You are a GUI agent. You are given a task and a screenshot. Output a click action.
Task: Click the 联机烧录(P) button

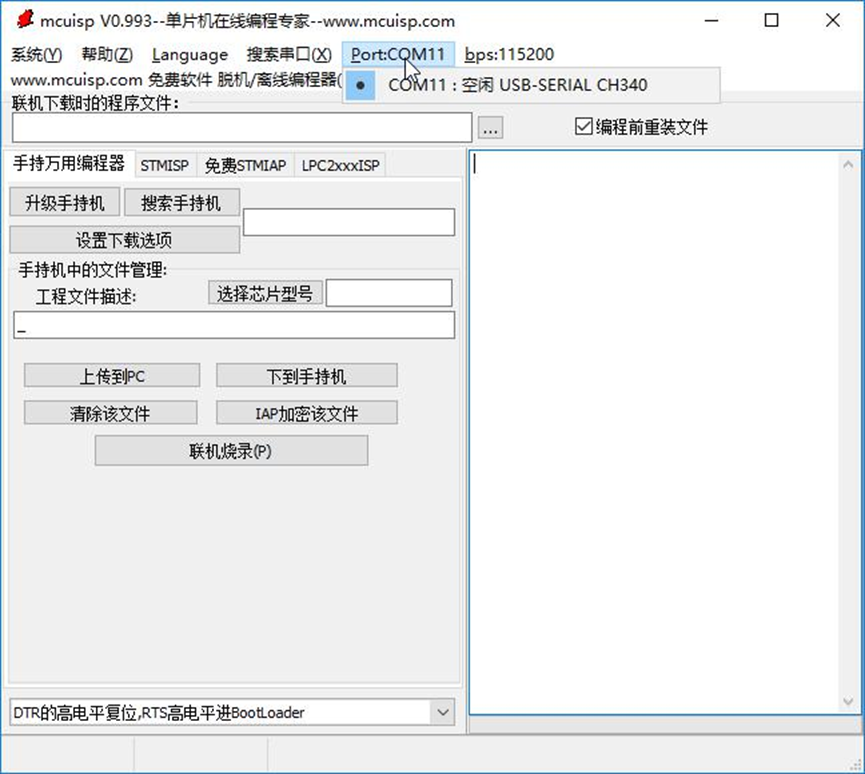point(231,451)
